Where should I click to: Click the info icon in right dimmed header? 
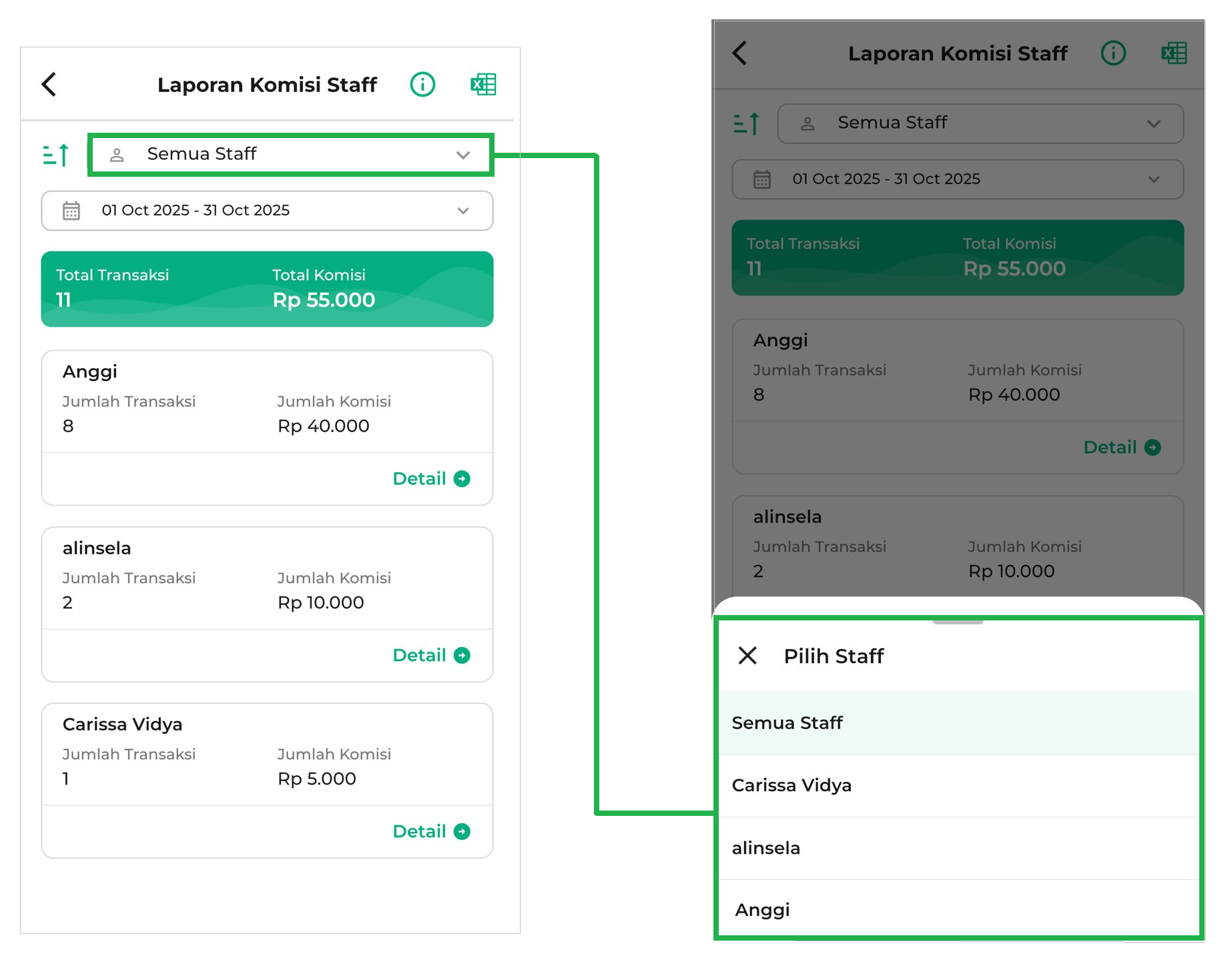point(1113,53)
